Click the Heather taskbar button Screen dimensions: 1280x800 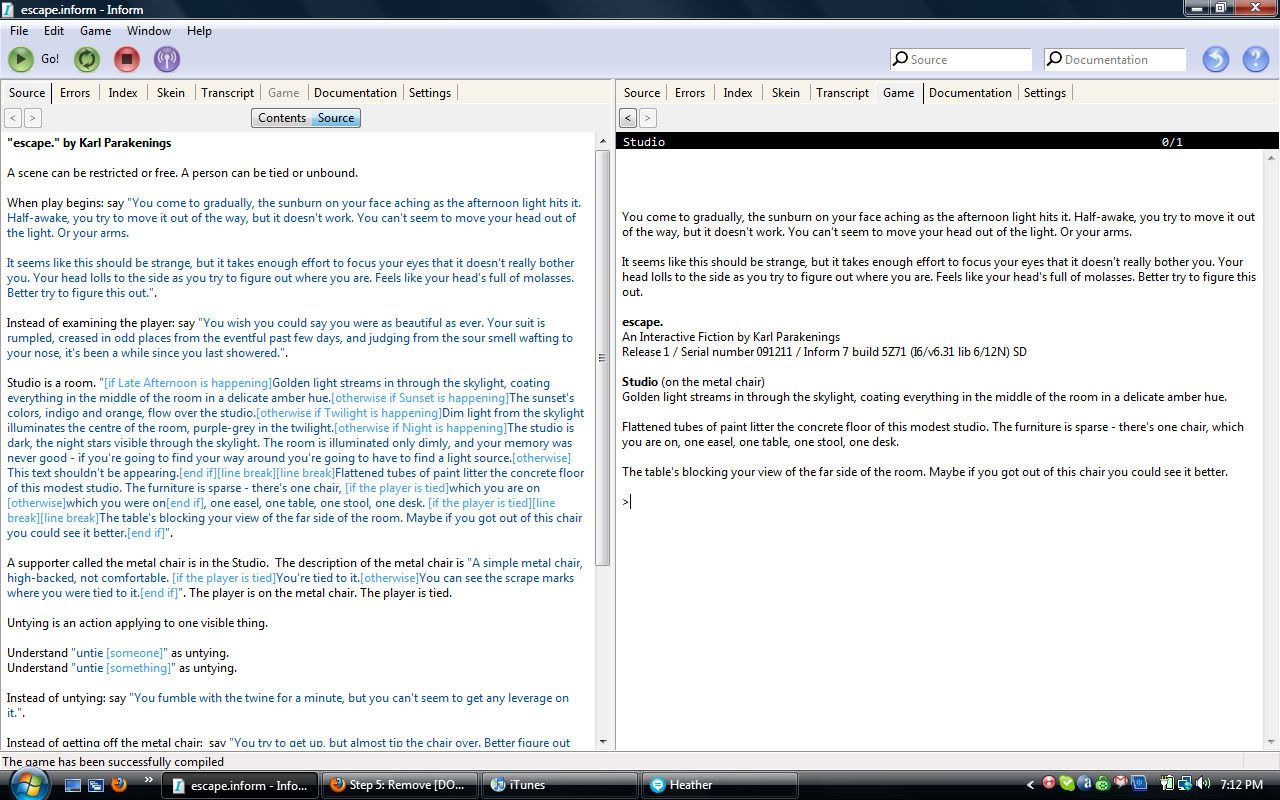[x=719, y=785]
